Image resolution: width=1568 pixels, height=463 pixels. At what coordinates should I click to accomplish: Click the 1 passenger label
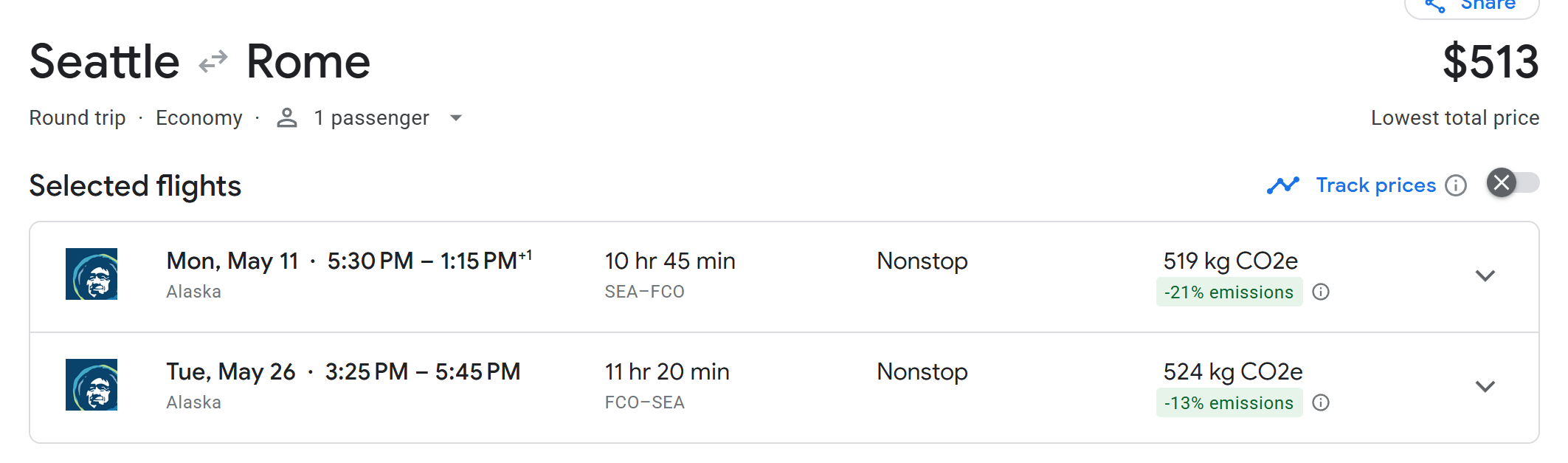tap(371, 118)
